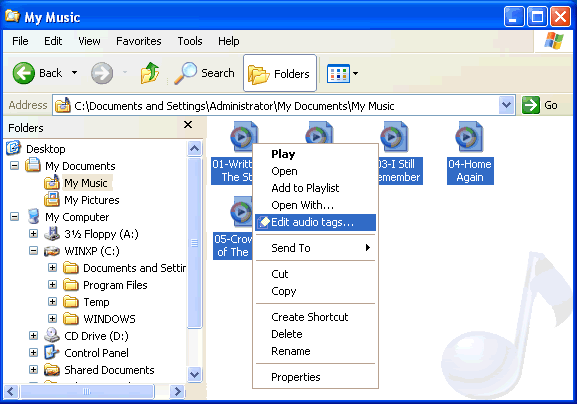This screenshot has height=404, width=577.
Task: Expand CD Drive (D:) node
Action: click(x=33, y=336)
